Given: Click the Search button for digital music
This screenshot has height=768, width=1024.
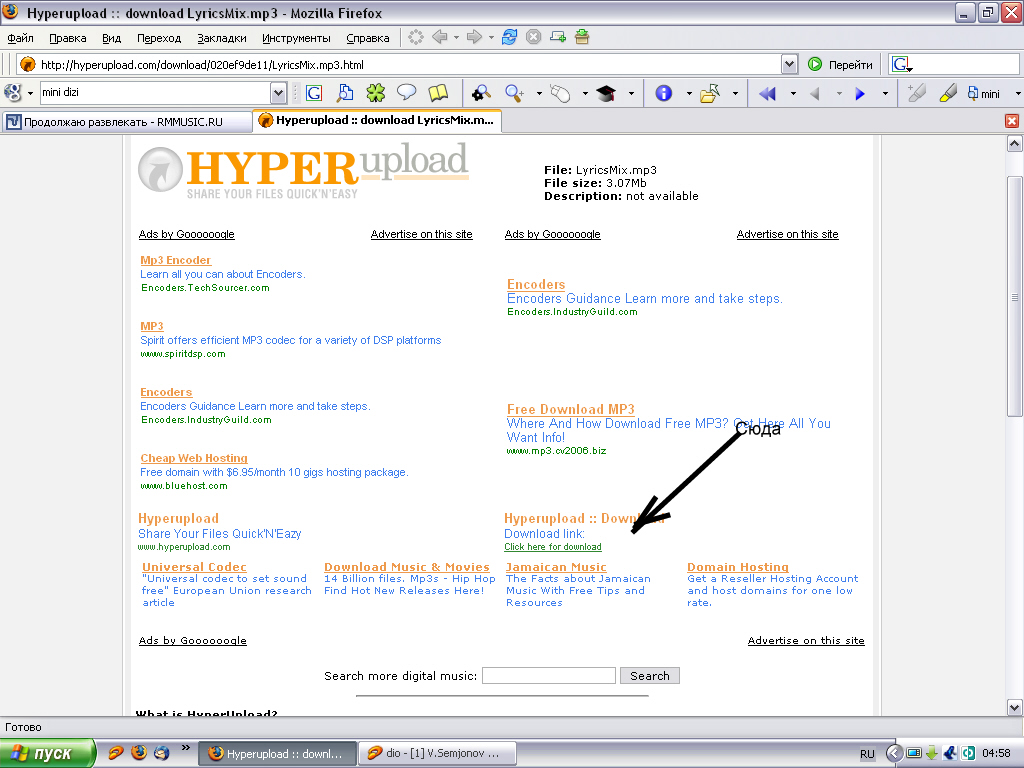Looking at the screenshot, I should click(650, 676).
